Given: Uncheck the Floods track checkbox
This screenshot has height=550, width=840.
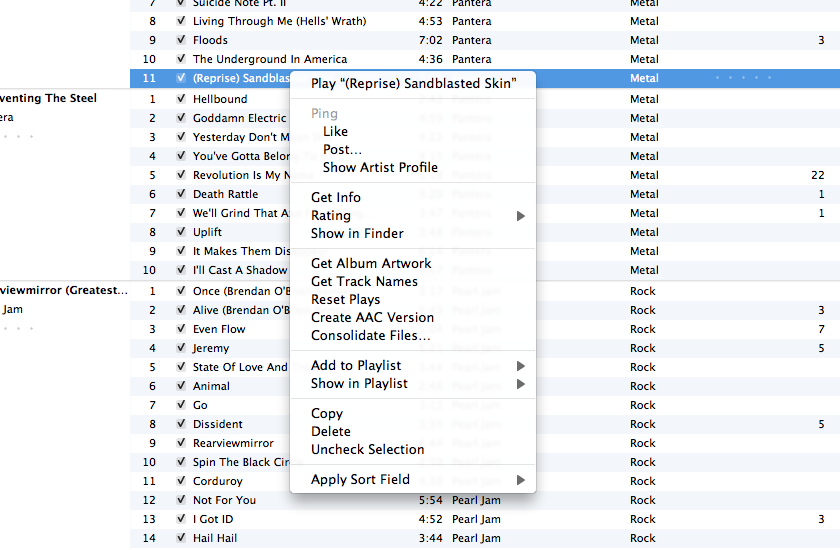Looking at the screenshot, I should (181, 40).
